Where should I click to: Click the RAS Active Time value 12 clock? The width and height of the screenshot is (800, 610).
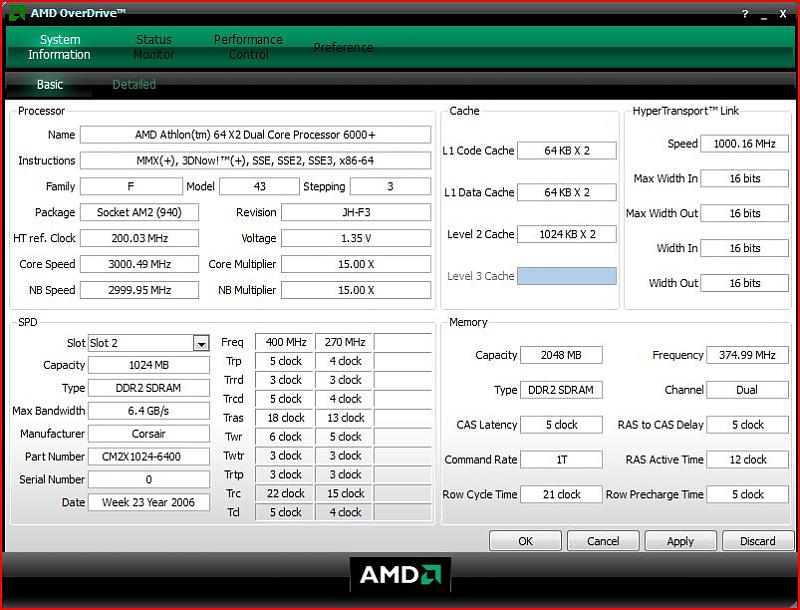(747, 460)
